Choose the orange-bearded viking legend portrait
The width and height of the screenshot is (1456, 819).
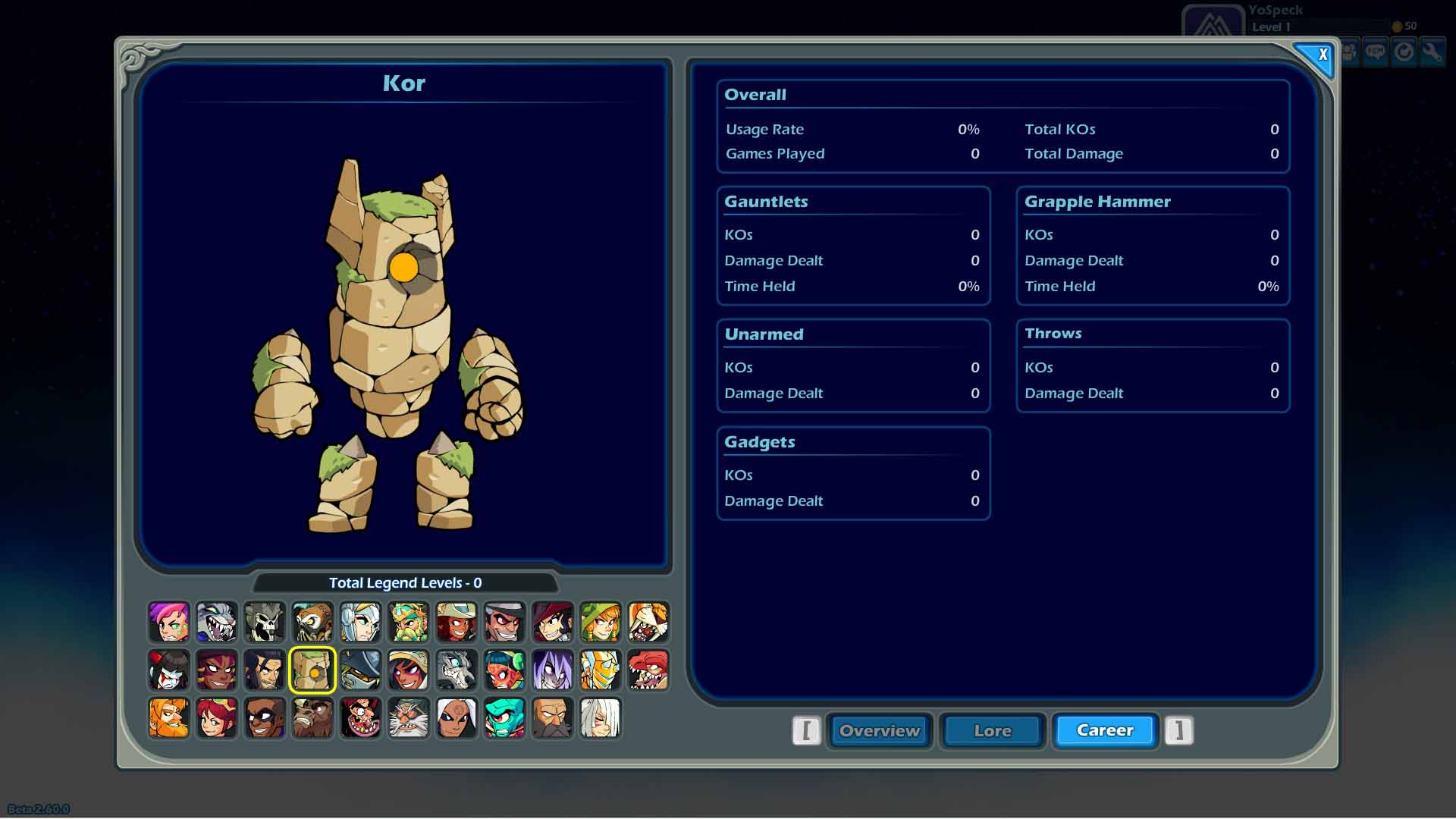[168, 718]
